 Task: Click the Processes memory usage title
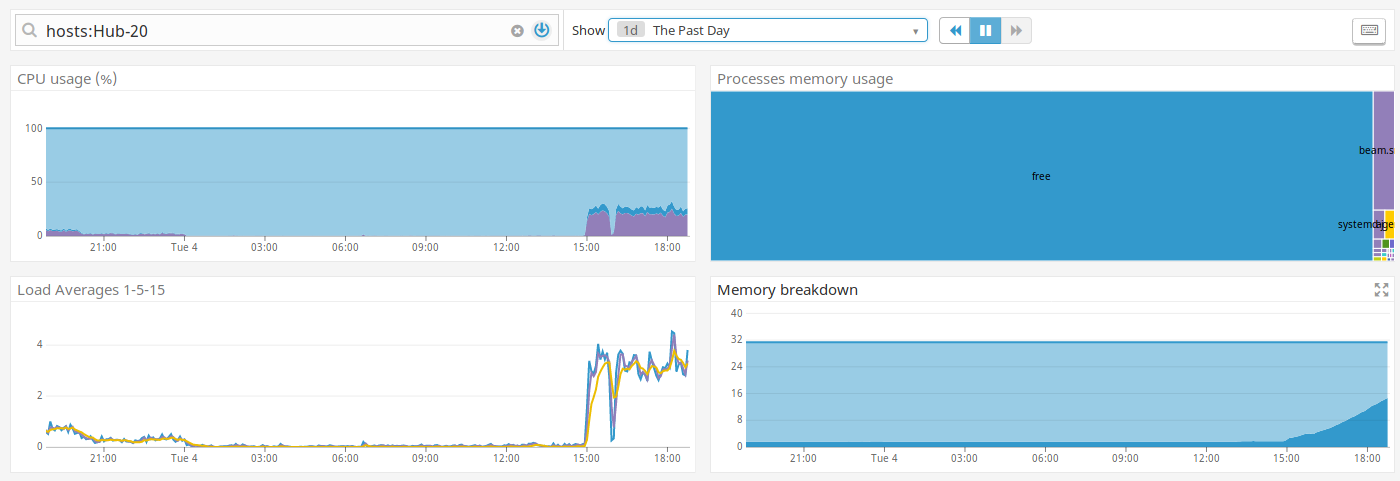805,79
